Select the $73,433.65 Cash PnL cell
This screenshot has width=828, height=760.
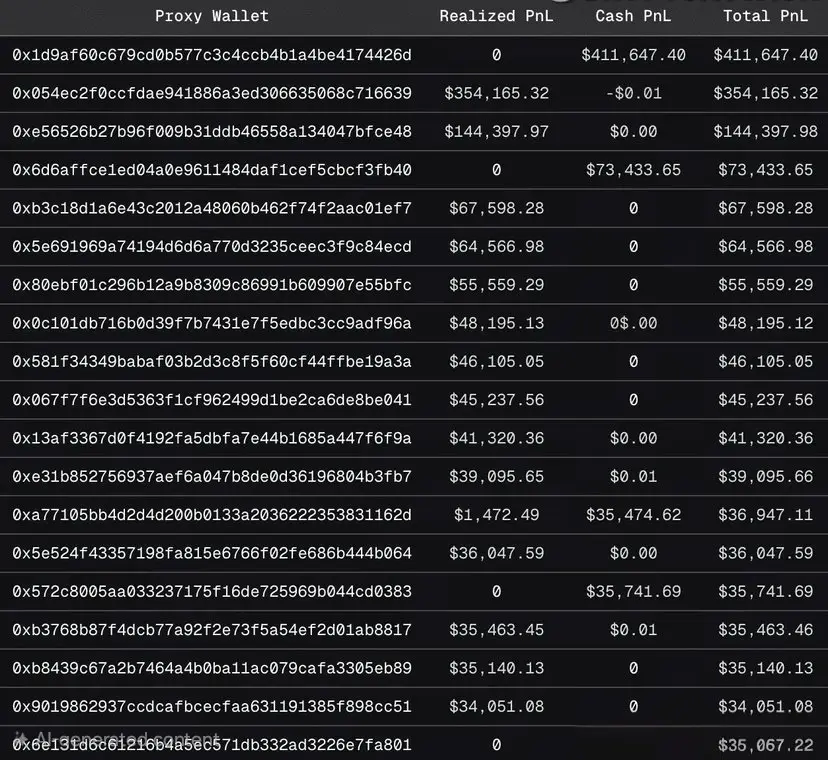tap(633, 170)
